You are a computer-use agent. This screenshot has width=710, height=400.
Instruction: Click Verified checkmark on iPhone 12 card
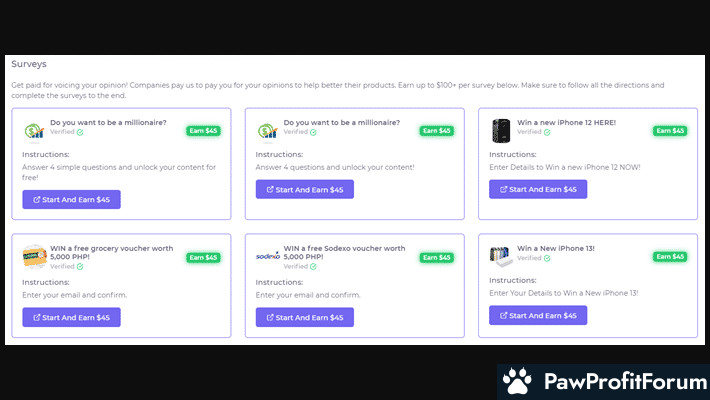547,132
